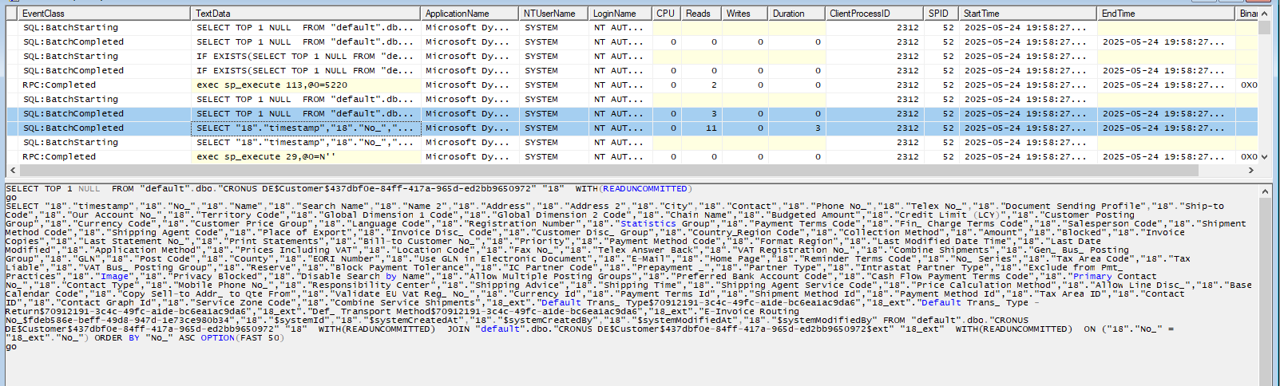Image resolution: width=1280 pixels, height=386 pixels.
Task: Click the EndTime cell in the Duration 3 row
Action: 1166,128
